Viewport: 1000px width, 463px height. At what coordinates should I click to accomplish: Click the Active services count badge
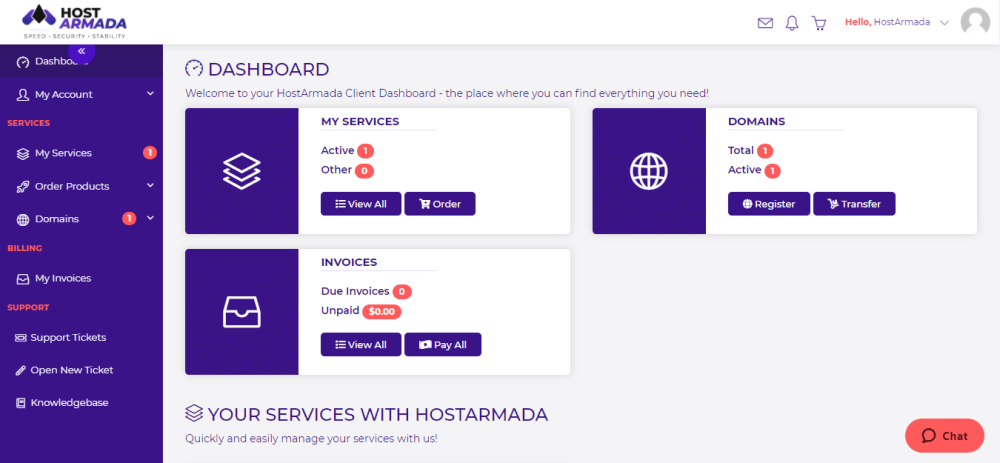365,151
